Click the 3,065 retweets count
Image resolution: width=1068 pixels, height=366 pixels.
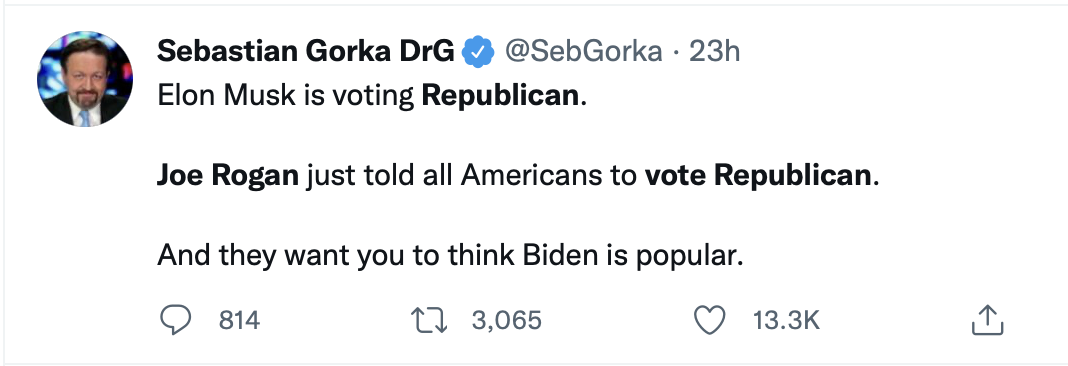click(507, 320)
